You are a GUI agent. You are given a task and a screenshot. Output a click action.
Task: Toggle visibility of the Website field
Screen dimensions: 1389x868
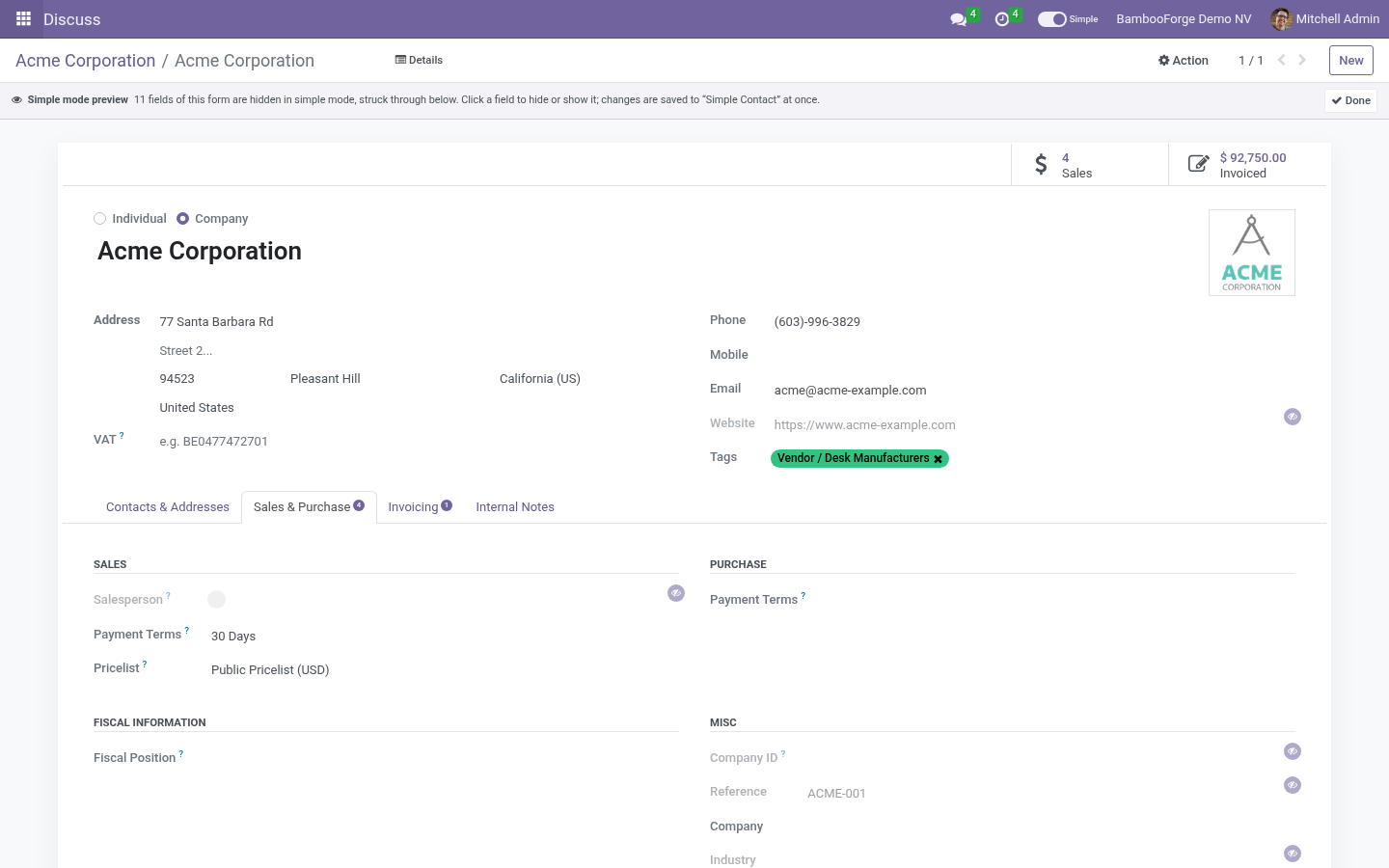click(x=1293, y=417)
